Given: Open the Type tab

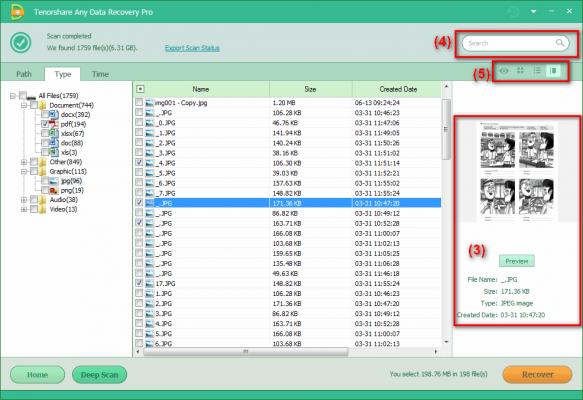Looking at the screenshot, I should pyautogui.click(x=63, y=74).
